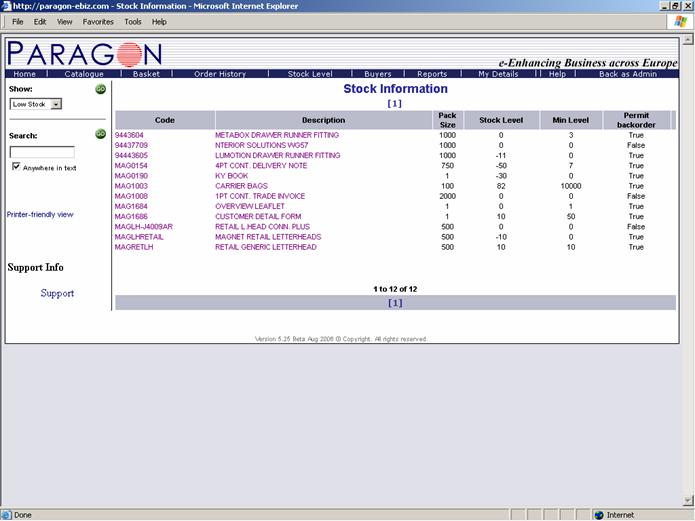Open the Edit menu
The height and width of the screenshot is (521, 695).
click(x=40, y=22)
